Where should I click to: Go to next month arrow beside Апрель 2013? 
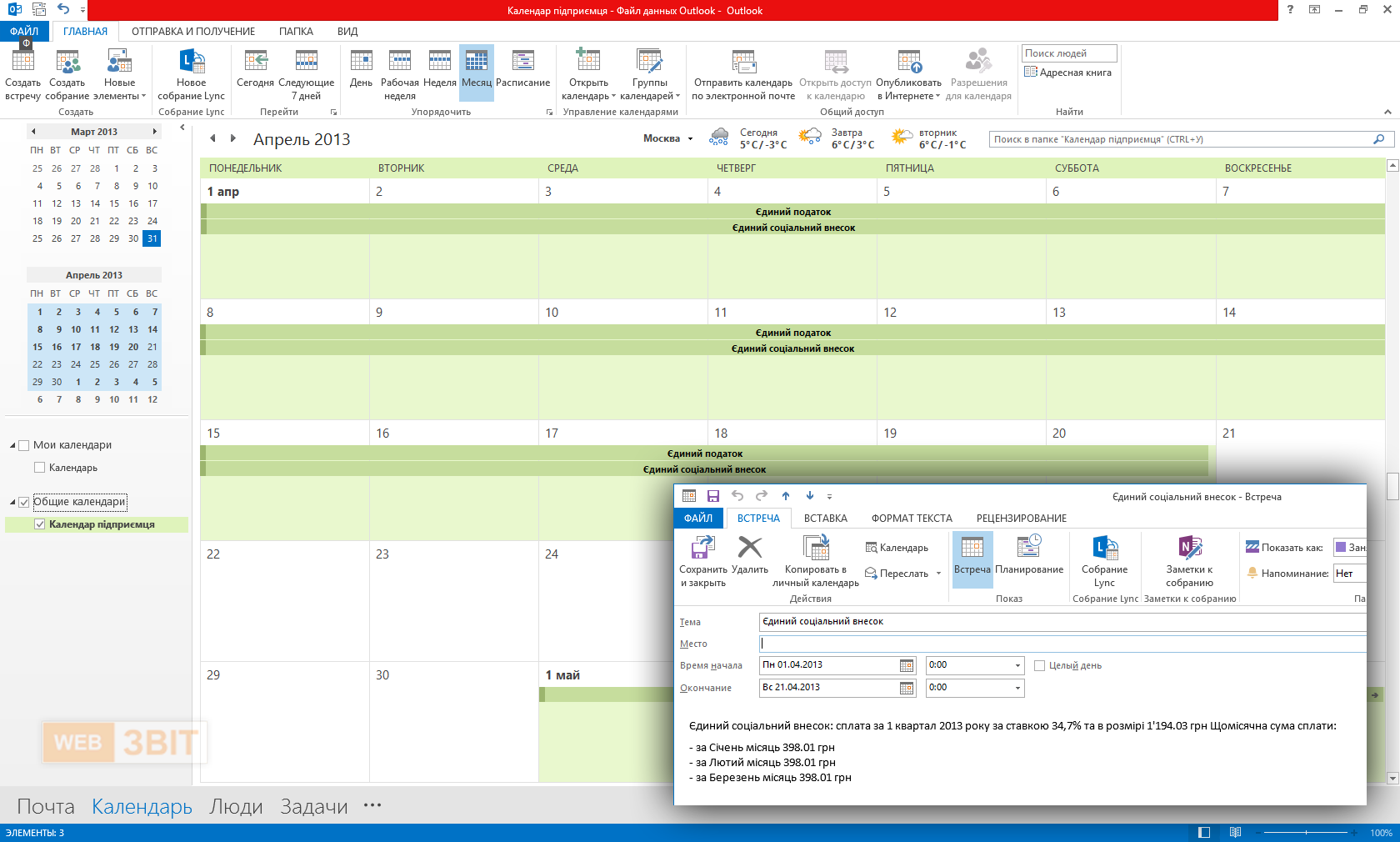233,138
